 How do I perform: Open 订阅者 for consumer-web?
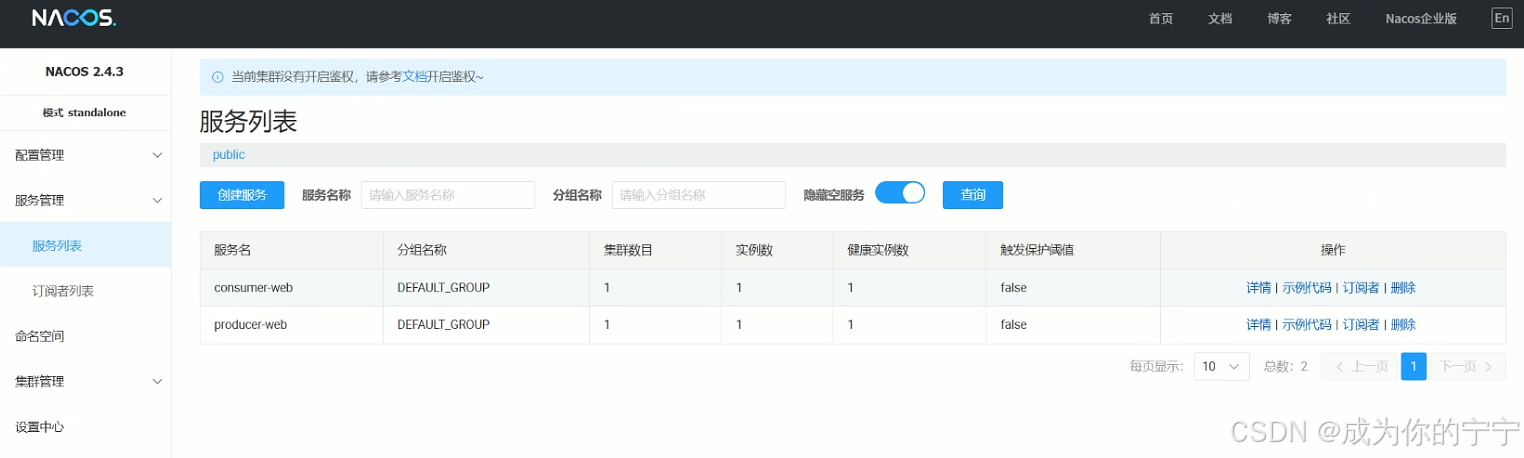(1361, 288)
